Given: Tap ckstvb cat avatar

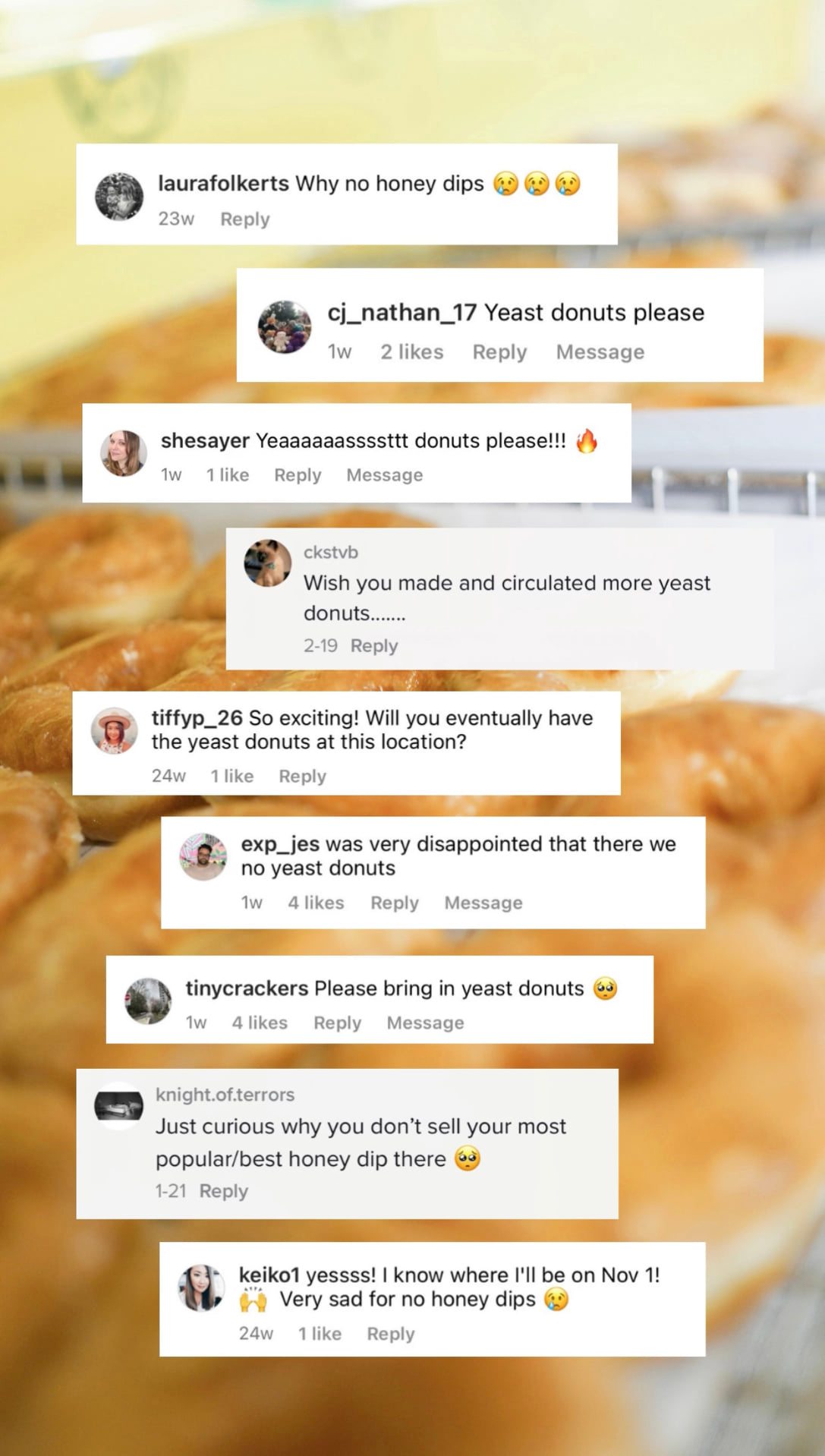Looking at the screenshot, I should point(268,563).
